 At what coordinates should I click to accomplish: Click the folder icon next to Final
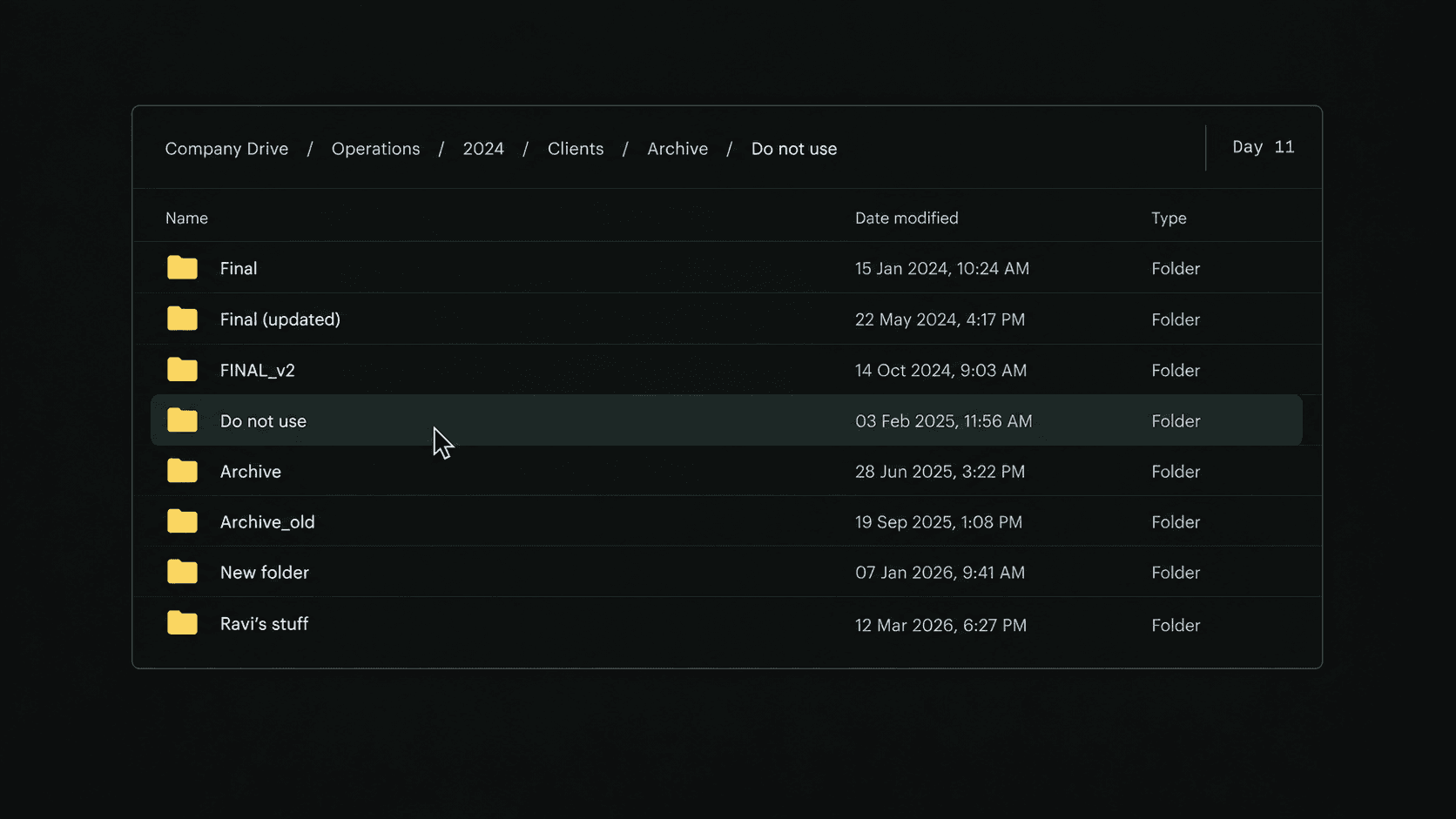point(182,267)
